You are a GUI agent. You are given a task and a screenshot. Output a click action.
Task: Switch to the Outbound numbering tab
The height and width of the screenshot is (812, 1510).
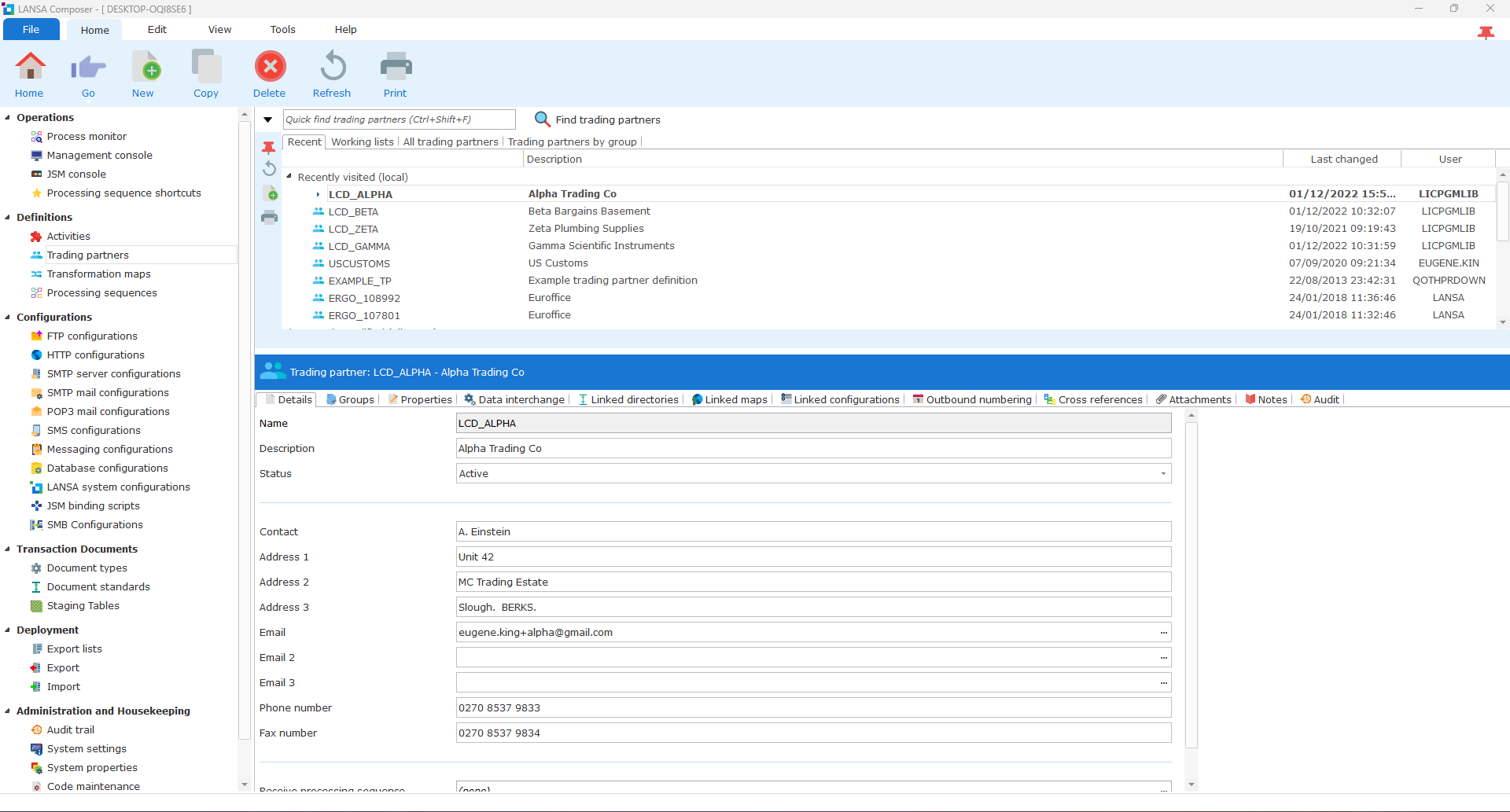click(x=972, y=399)
